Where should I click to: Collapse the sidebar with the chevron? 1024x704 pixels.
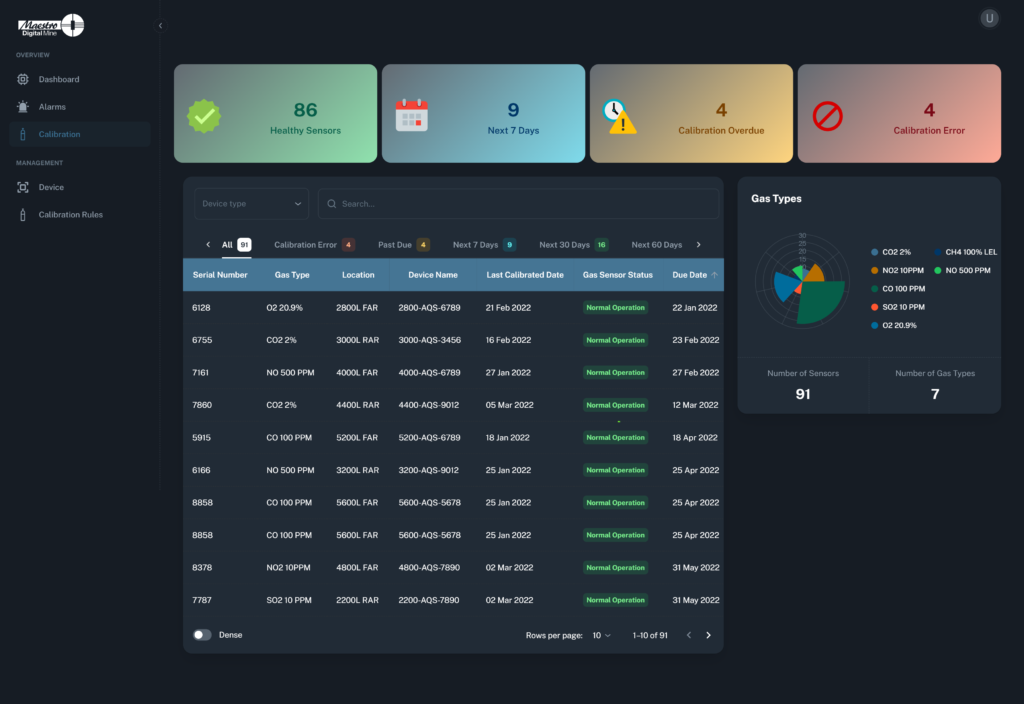pyautogui.click(x=161, y=25)
